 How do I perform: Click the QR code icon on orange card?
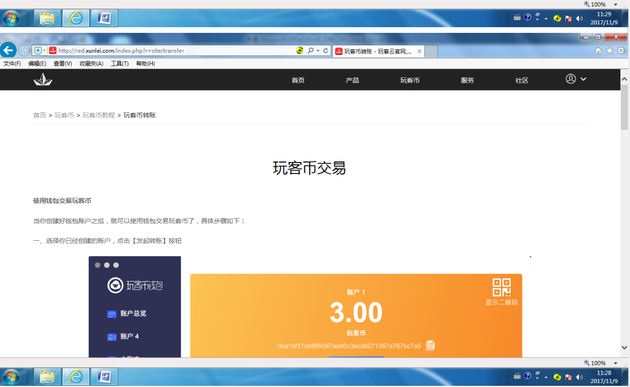pos(502,287)
